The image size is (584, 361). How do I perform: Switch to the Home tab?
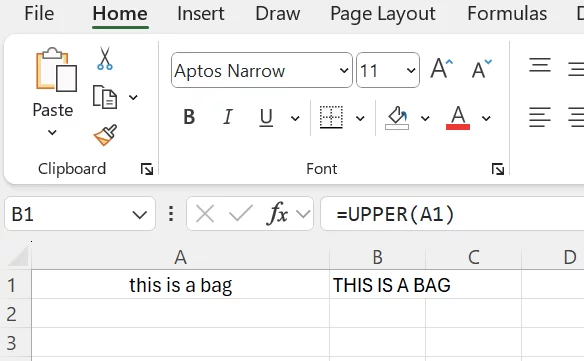pyautogui.click(x=120, y=14)
